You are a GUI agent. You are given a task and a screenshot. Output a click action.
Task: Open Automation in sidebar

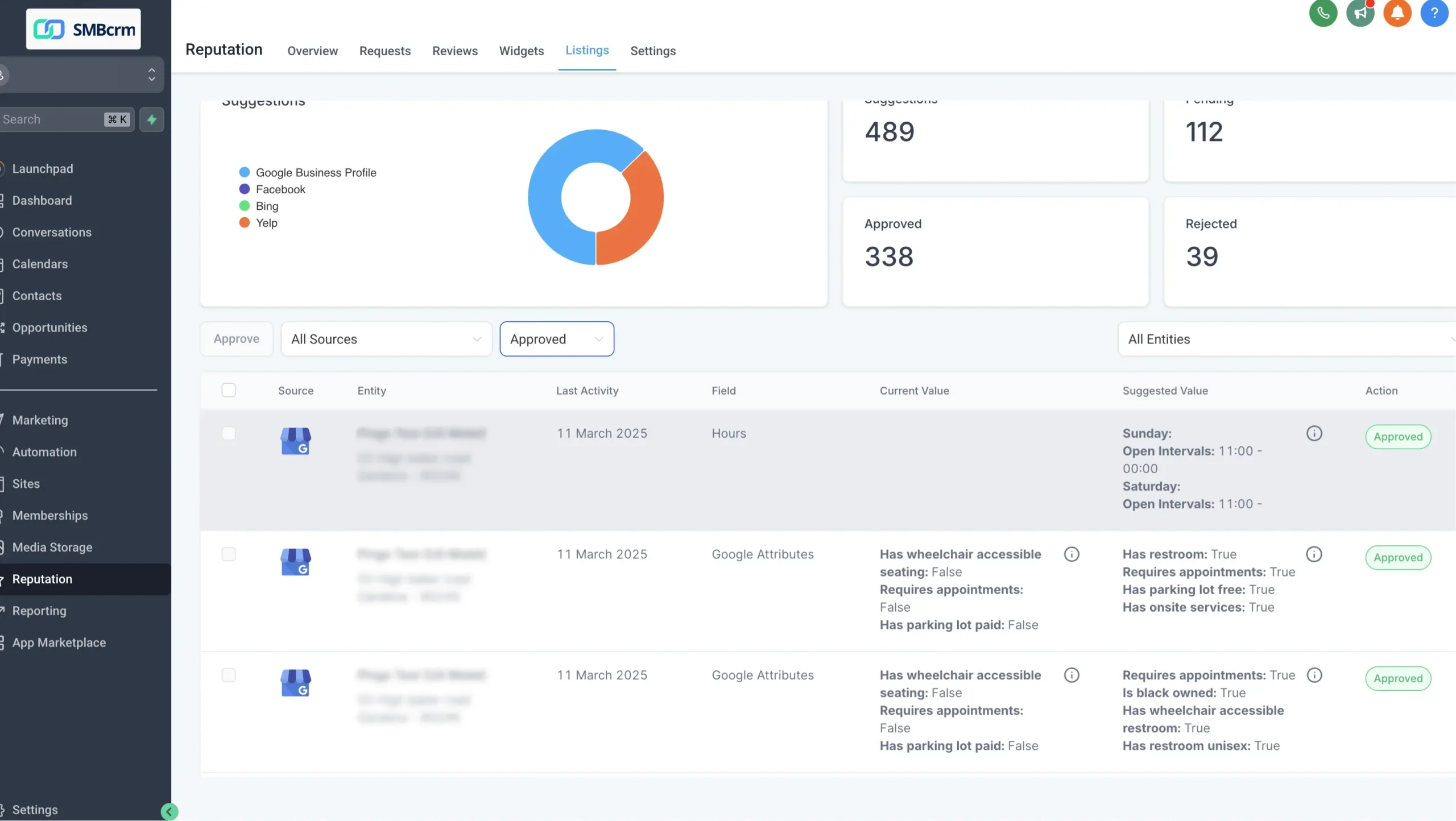coord(44,453)
